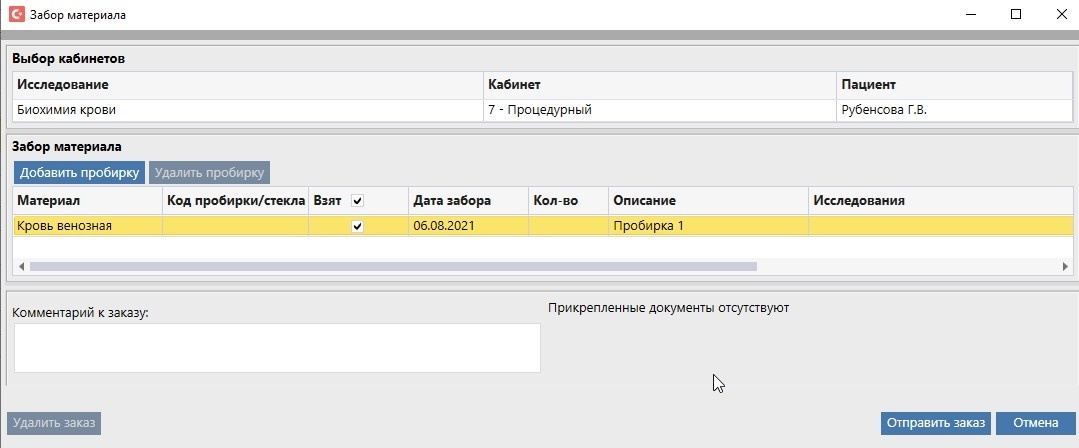This screenshot has width=1079, height=448.
Task: Minimize the Забор материала window
Action: coord(969,15)
